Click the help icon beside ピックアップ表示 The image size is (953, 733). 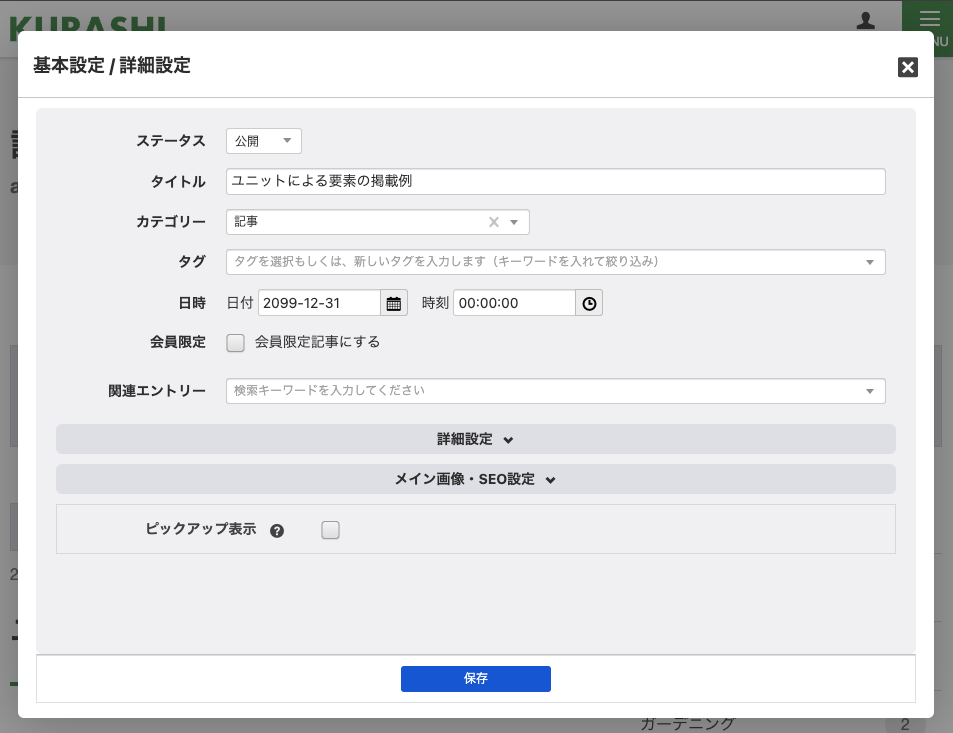[x=277, y=531]
